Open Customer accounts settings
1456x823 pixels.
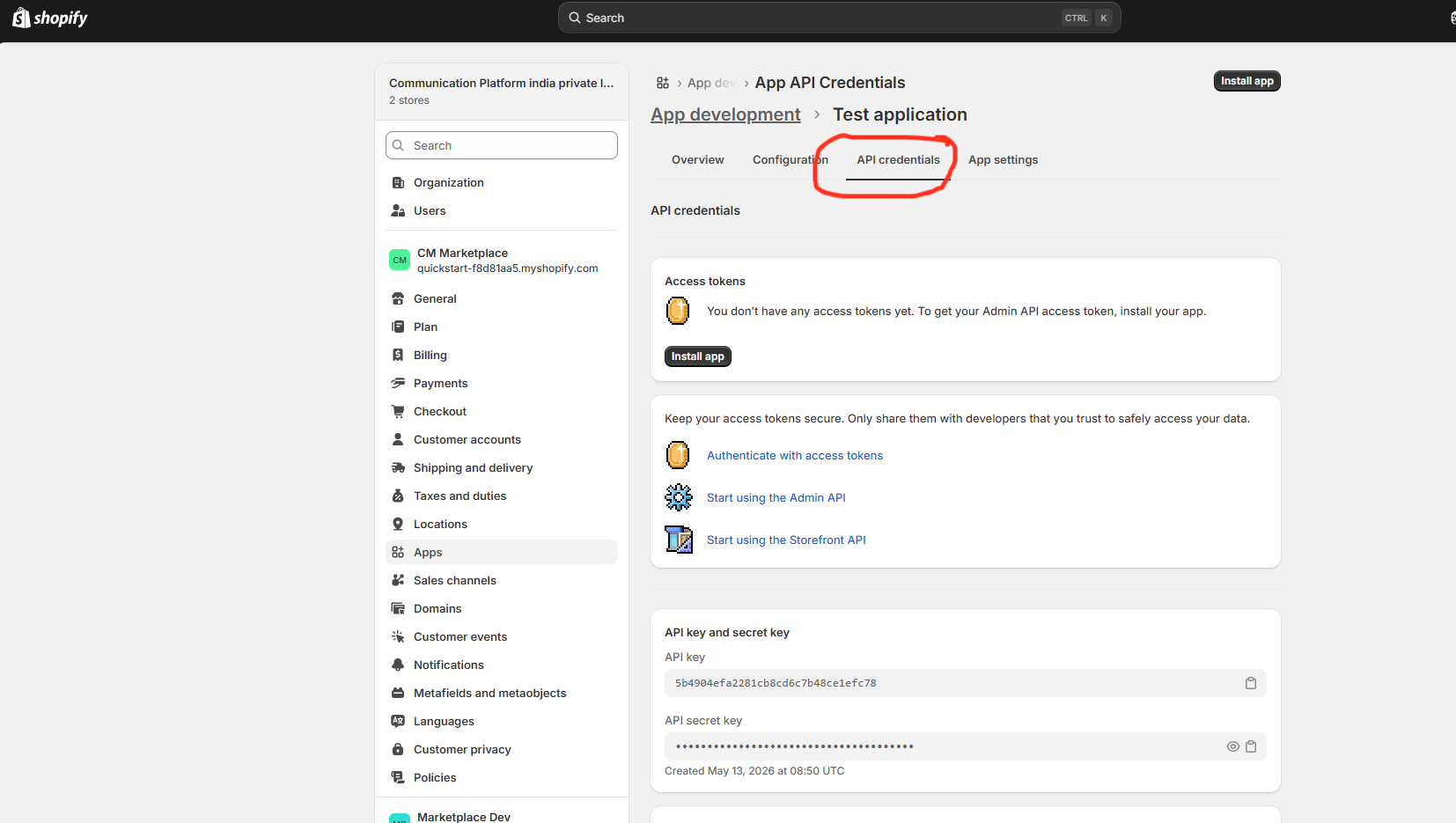click(x=502, y=439)
